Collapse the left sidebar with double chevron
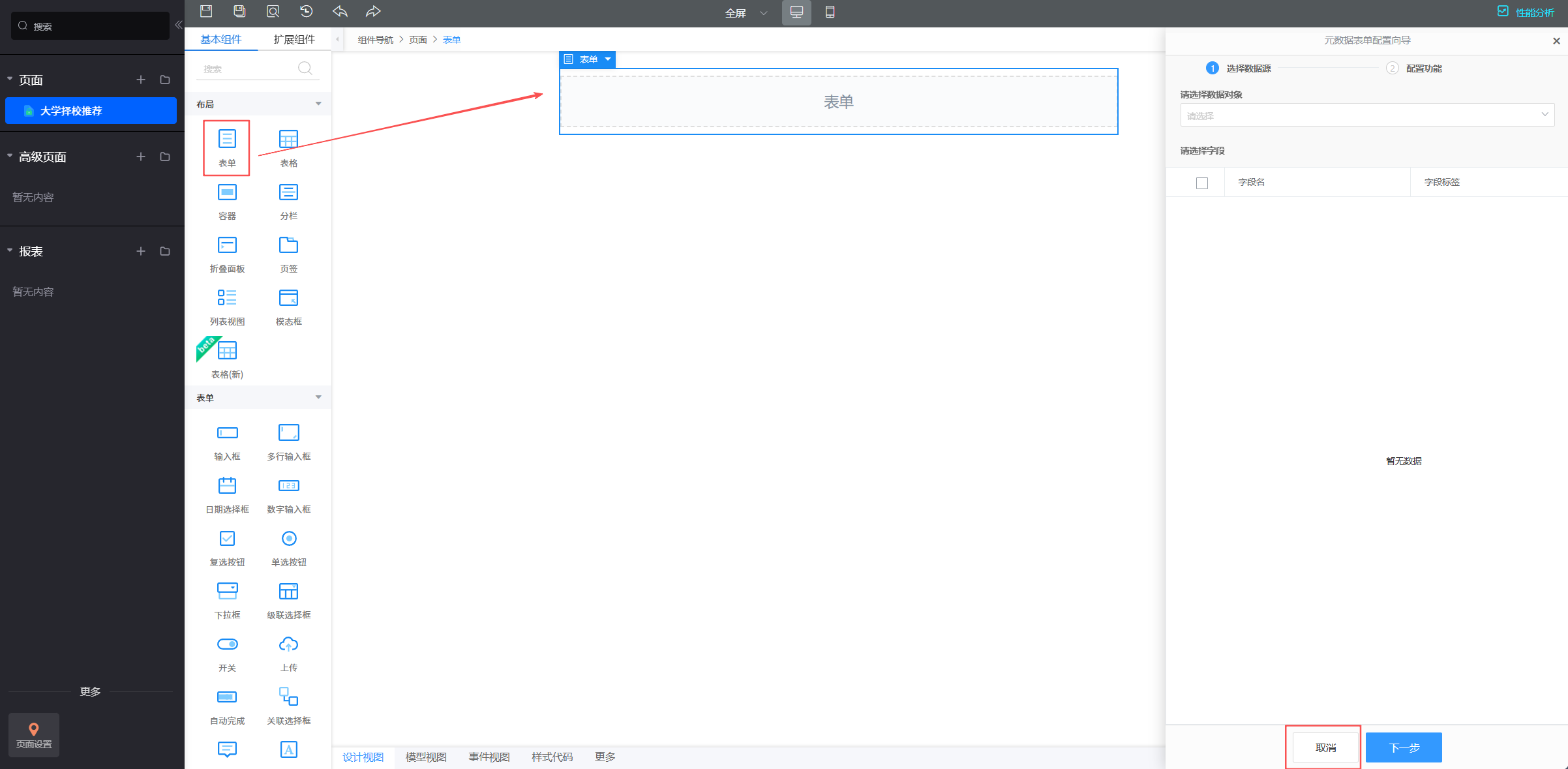Screen dimensions: 1568x769 coord(178,25)
